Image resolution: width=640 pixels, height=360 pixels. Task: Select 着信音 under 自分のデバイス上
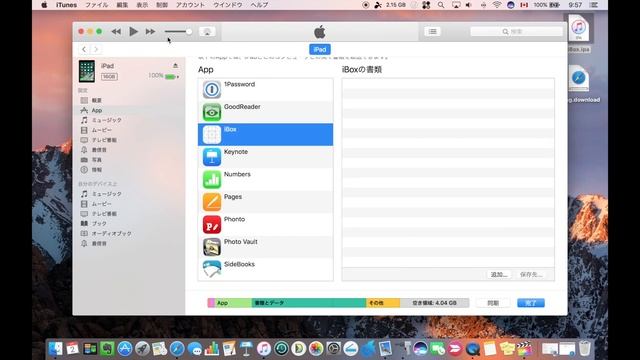pos(99,243)
